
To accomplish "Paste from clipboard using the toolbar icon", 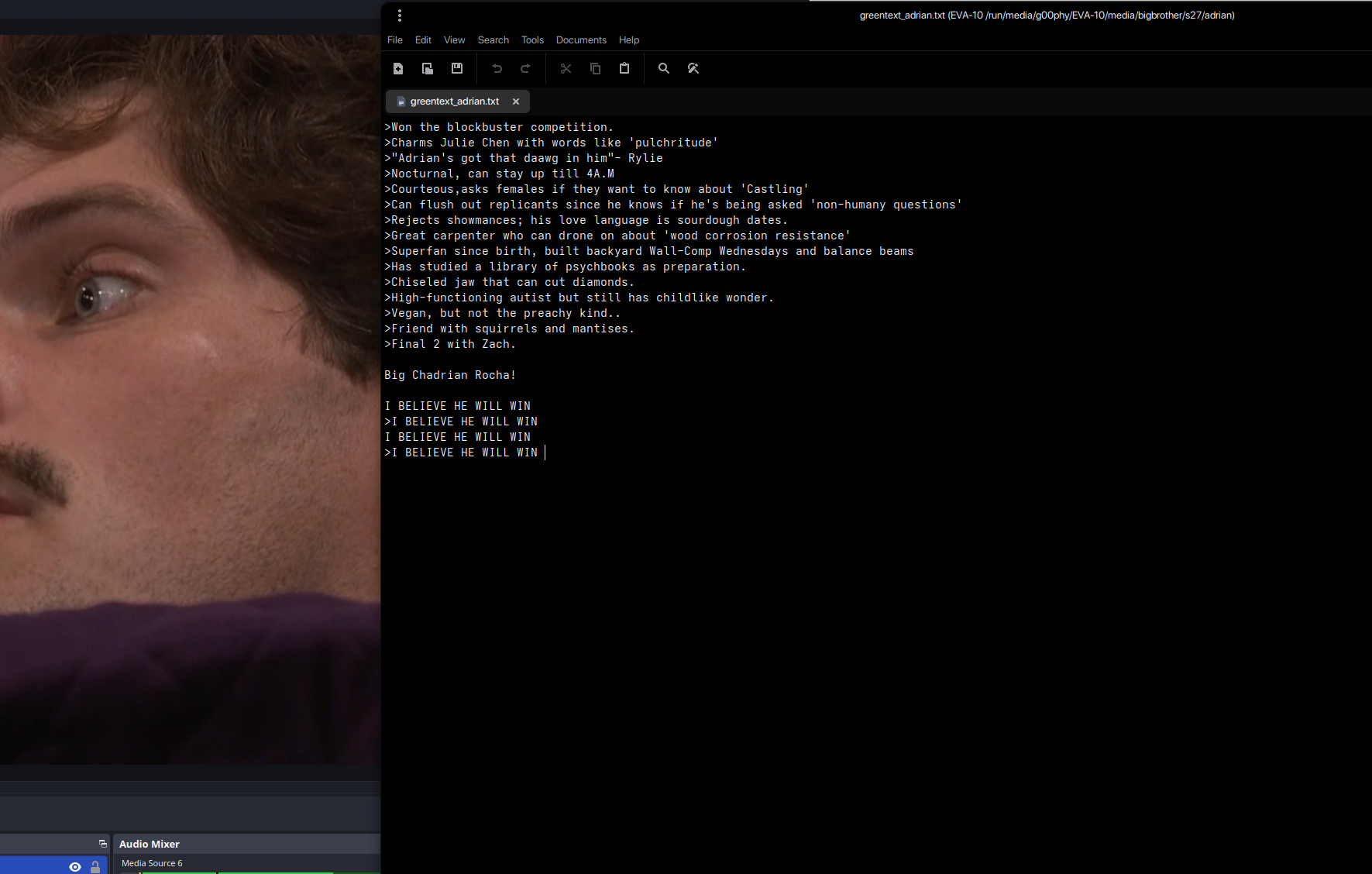I will coord(624,68).
